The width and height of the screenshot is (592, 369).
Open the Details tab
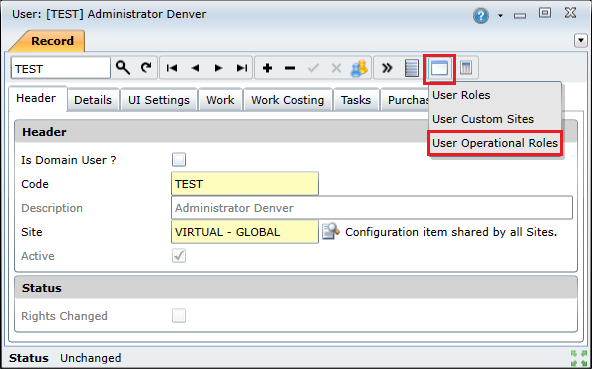tap(93, 100)
